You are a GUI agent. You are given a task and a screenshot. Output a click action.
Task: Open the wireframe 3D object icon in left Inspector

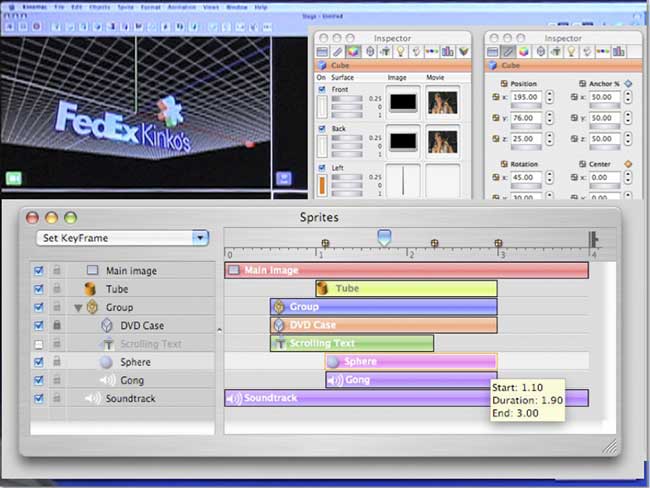click(x=370, y=51)
